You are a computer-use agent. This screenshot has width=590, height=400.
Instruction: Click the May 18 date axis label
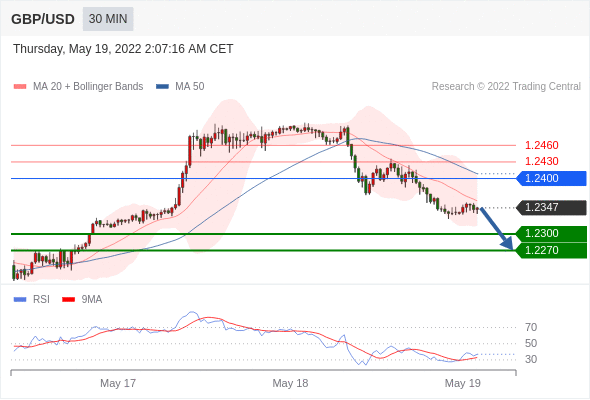point(290,383)
